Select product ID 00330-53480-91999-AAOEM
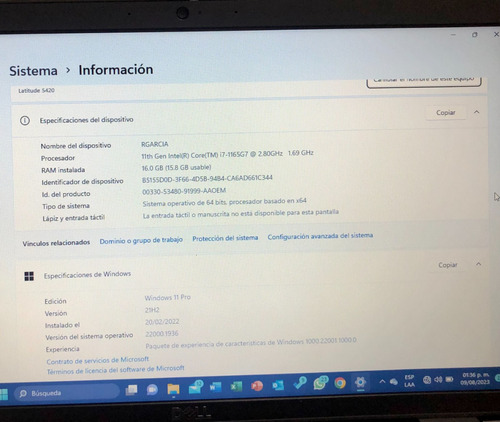The width and height of the screenshot is (500, 422). [184, 191]
